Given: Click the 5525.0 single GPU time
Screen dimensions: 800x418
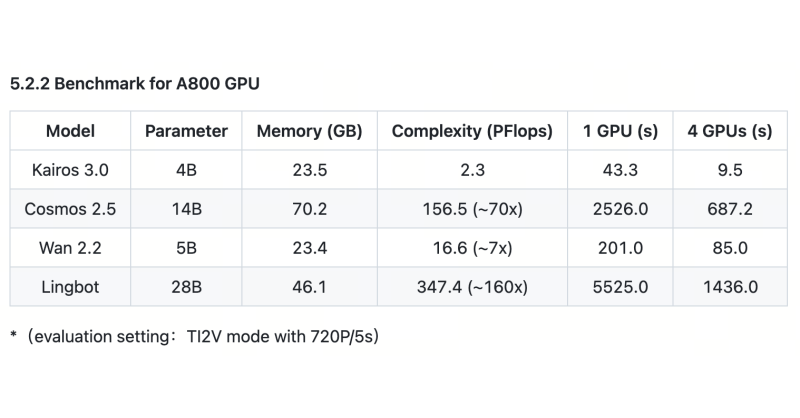Looking at the screenshot, I should (621, 287).
